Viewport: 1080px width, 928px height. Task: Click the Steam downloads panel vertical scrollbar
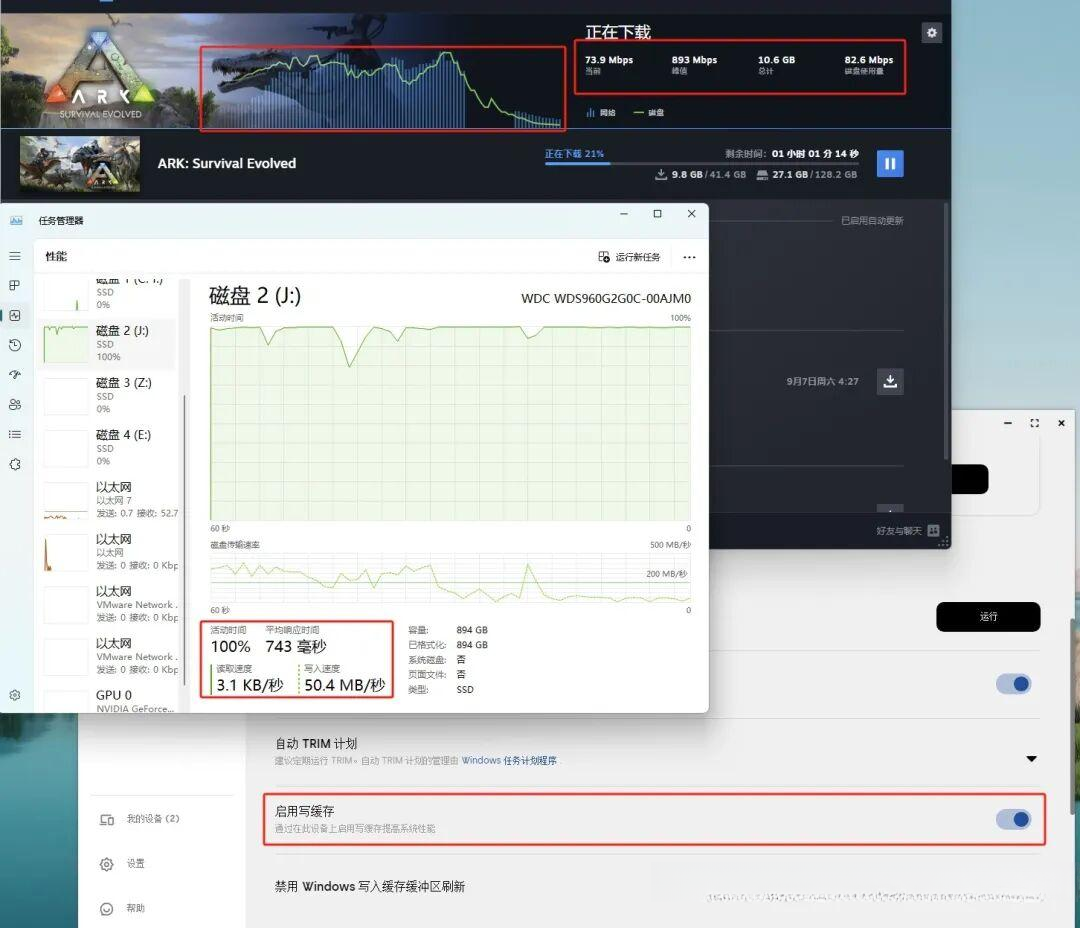point(947,331)
